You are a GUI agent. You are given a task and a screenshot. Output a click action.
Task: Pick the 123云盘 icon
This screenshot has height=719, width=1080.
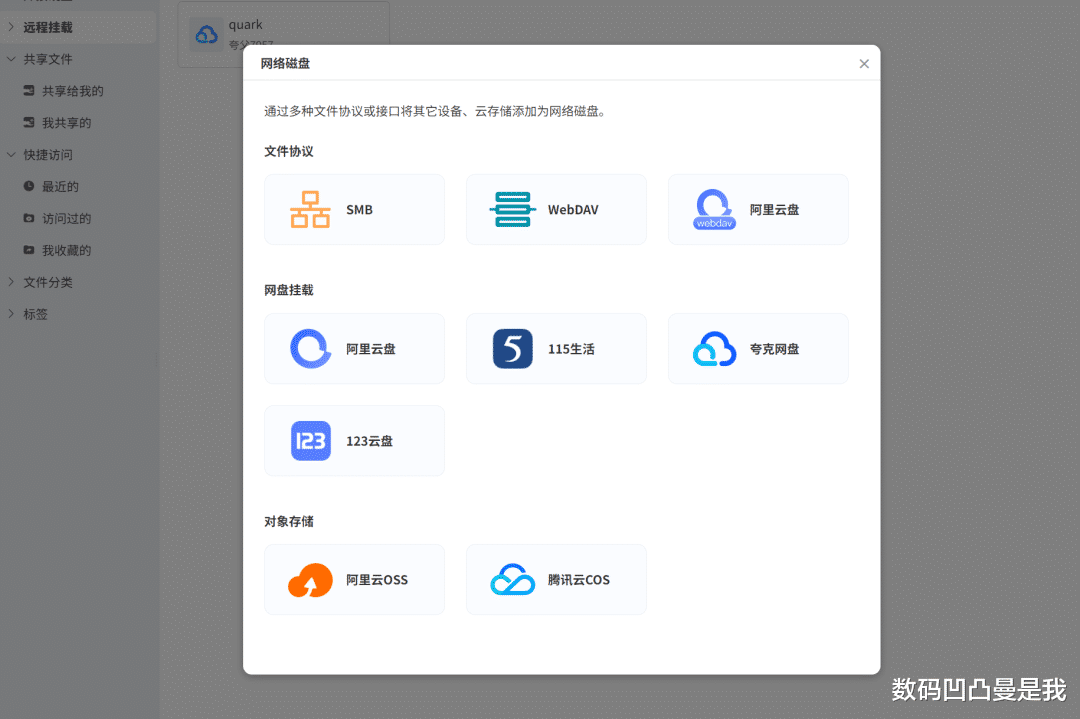point(311,441)
